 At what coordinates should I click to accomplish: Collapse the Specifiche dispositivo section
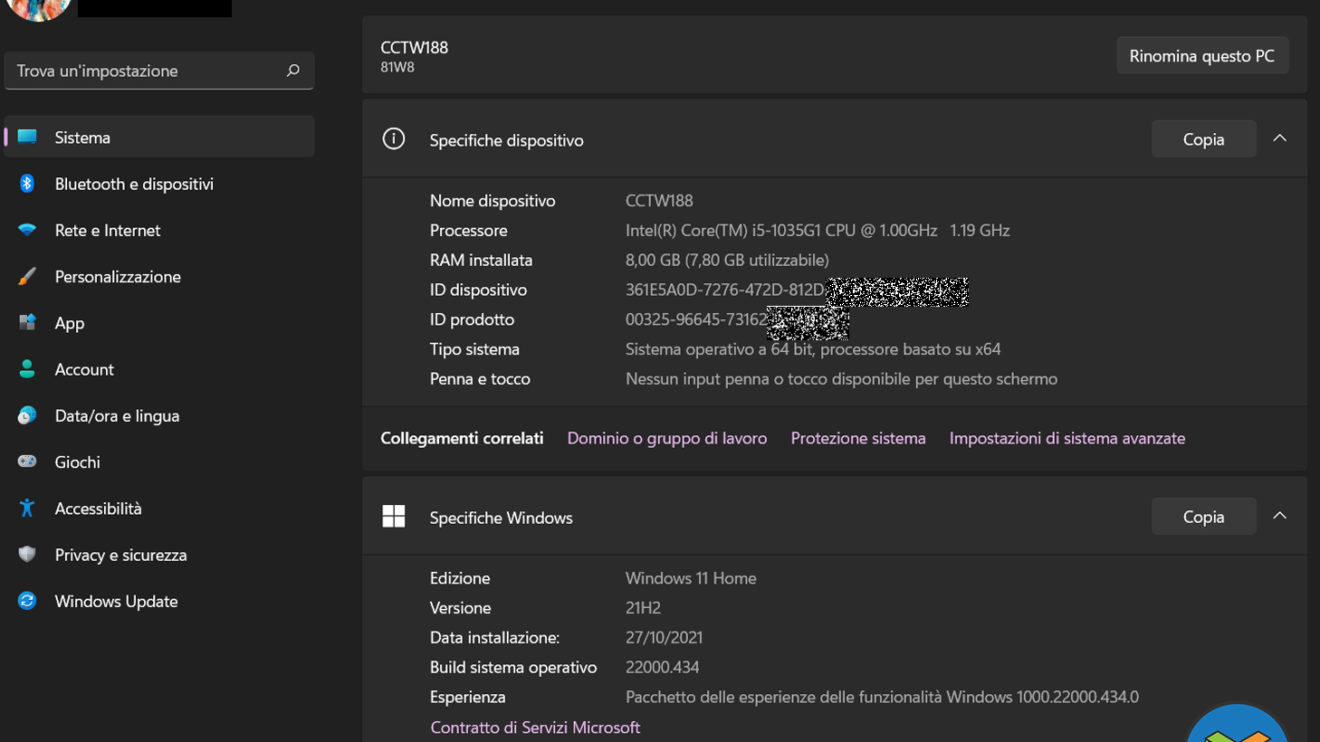click(1279, 139)
